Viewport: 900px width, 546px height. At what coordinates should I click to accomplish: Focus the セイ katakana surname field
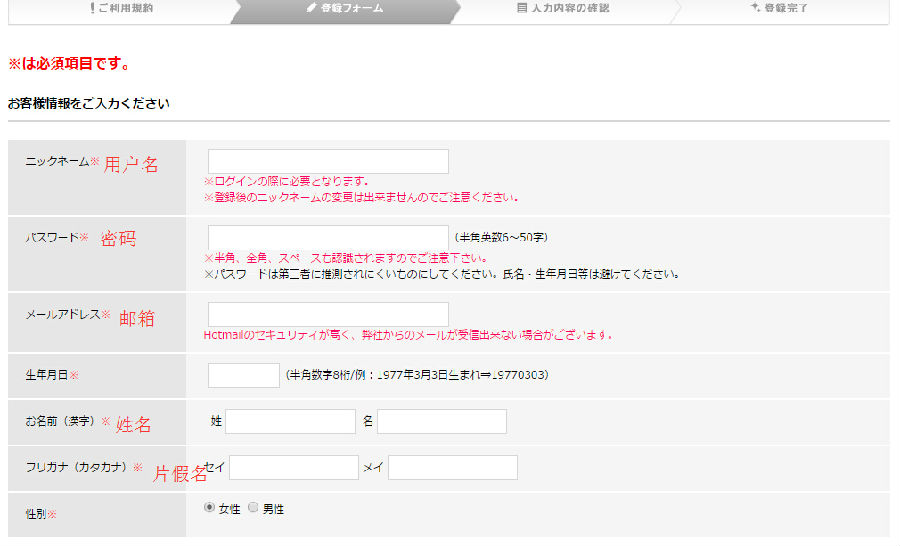coord(293,467)
